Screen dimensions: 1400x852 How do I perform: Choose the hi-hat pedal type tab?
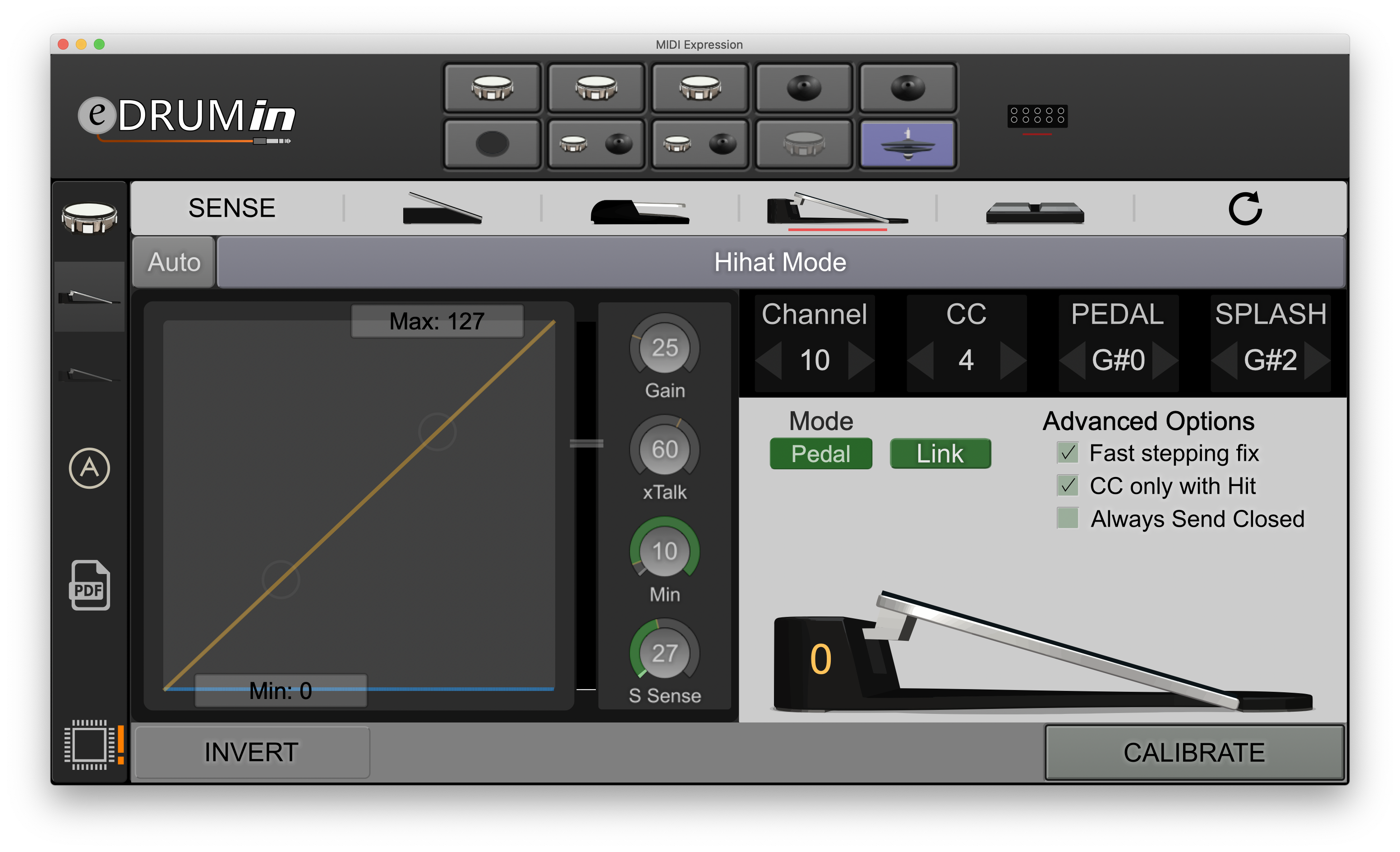coord(838,208)
